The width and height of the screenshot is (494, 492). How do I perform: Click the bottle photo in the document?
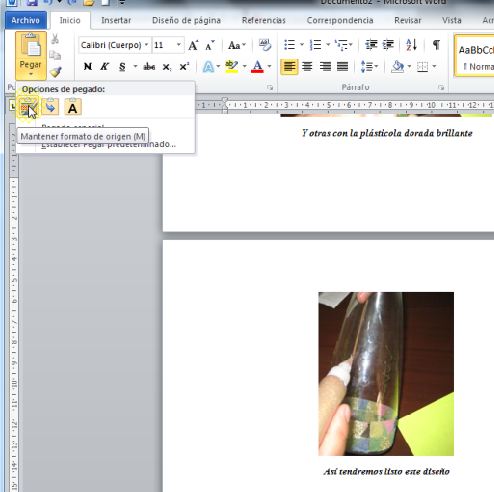(386, 374)
